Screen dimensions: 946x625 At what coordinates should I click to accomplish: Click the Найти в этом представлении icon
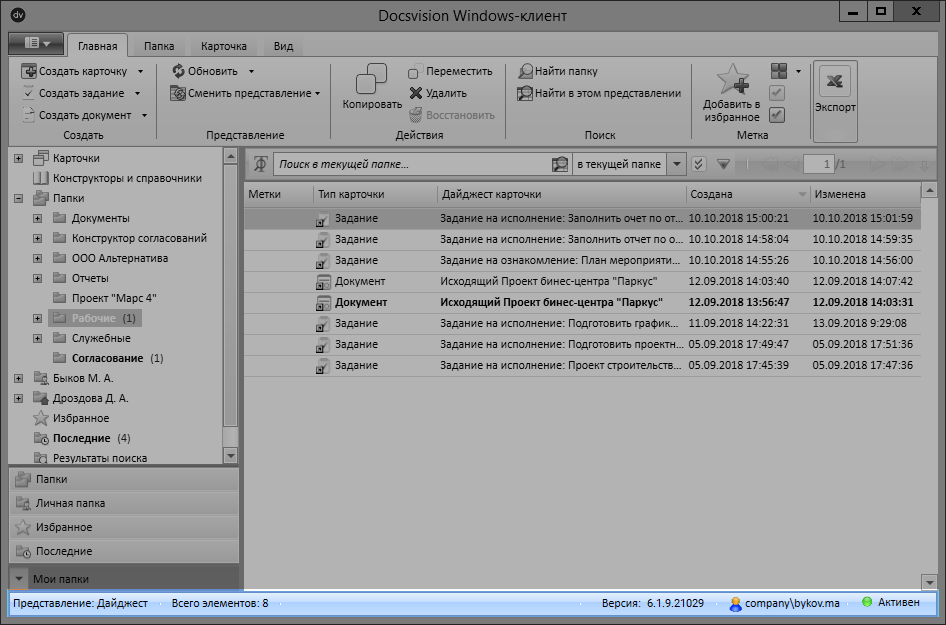[525, 92]
